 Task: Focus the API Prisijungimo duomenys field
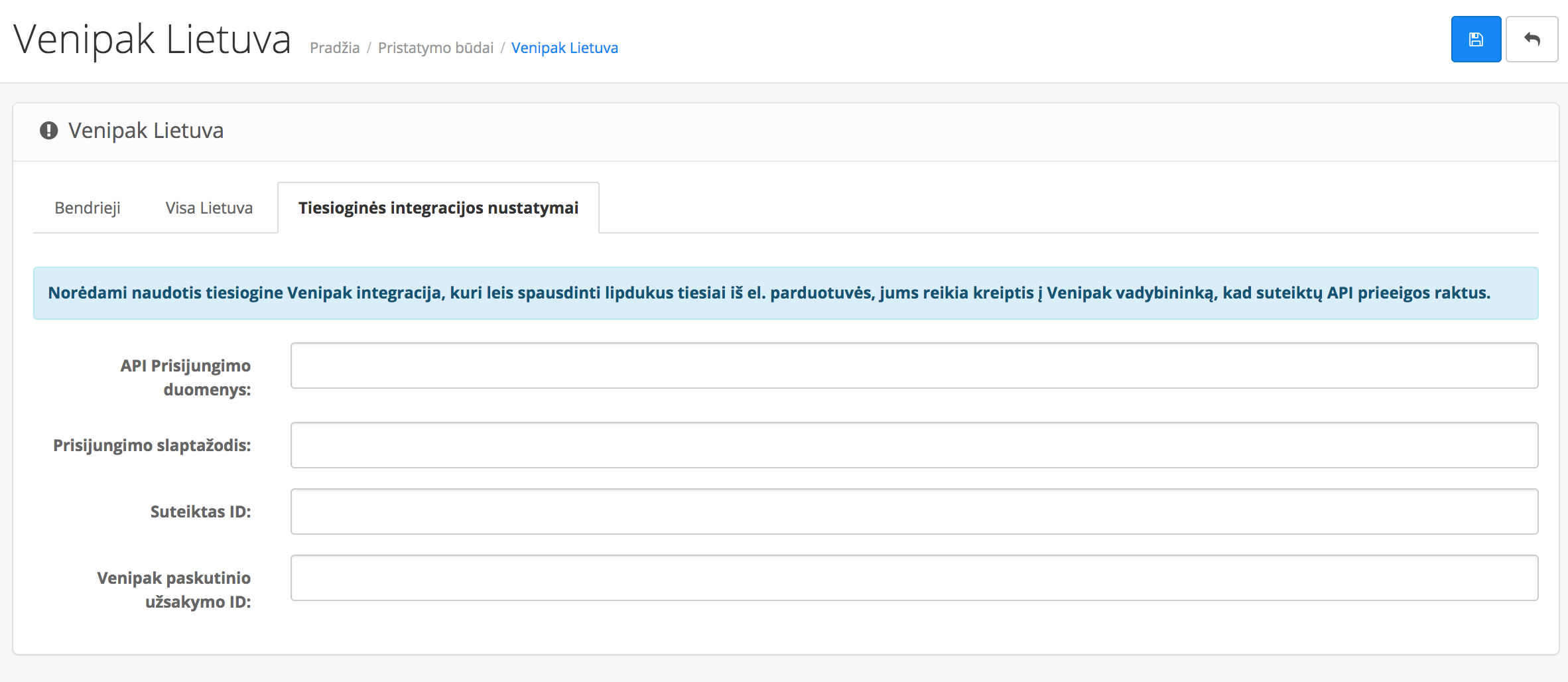pyautogui.click(x=914, y=366)
